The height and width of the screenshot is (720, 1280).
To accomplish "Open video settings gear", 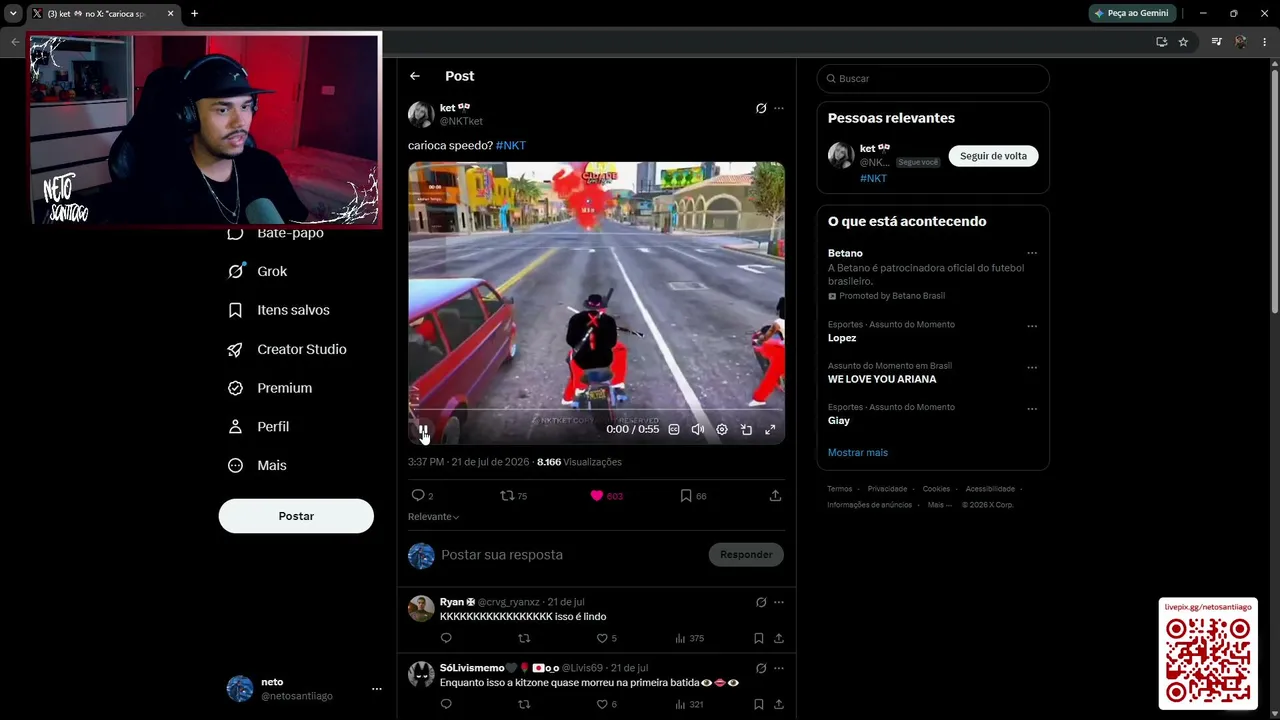I will (x=722, y=430).
